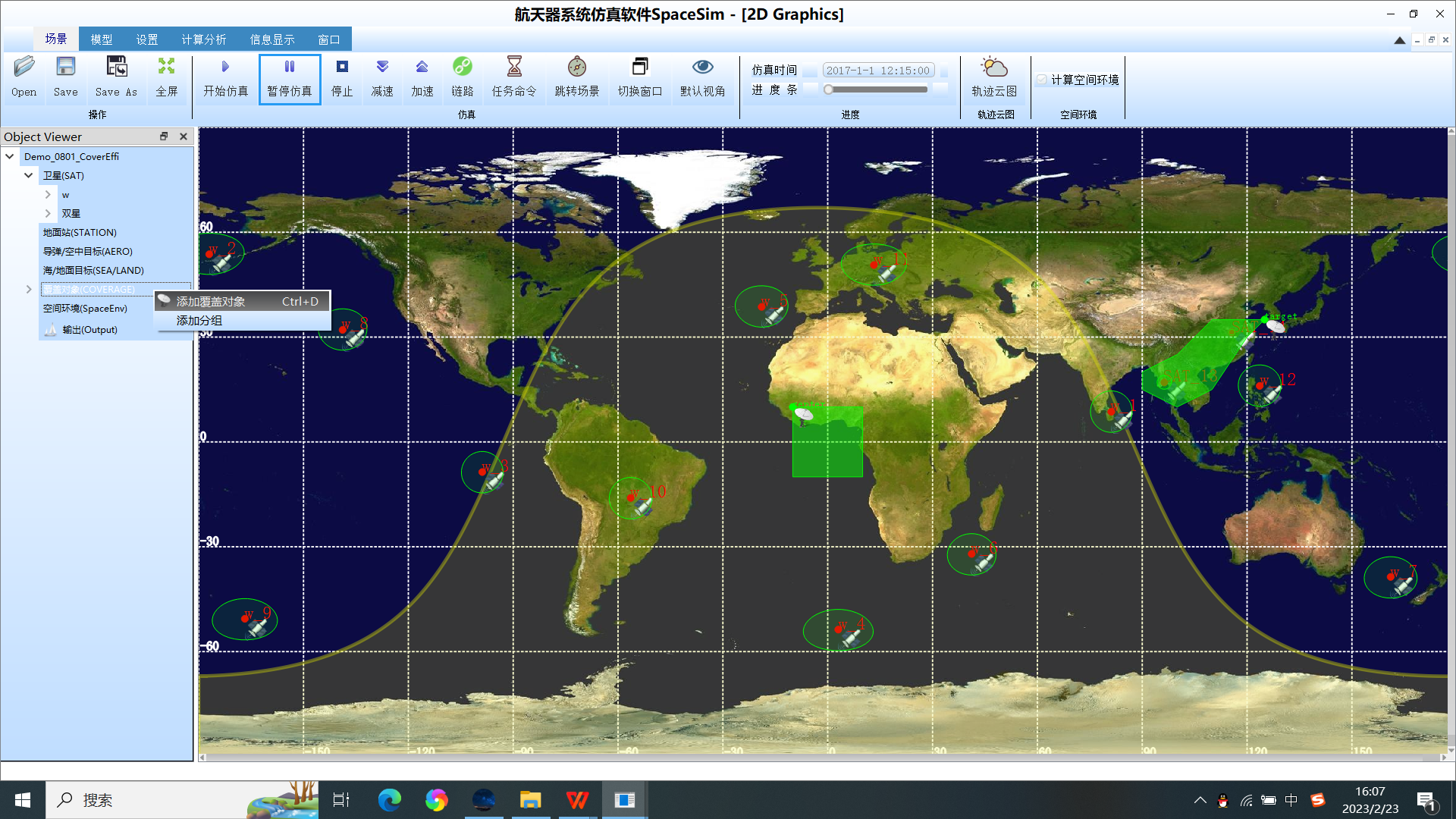Open the 计算分析 ribbon tab
Viewport: 1456px width, 819px height.
(204, 39)
